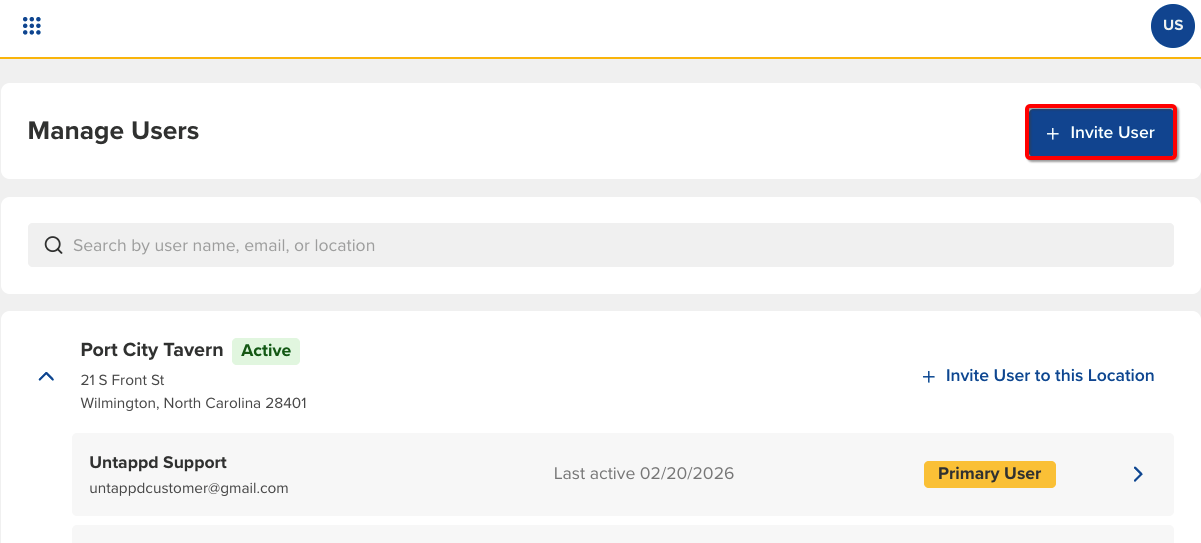Click the Manage Users page heading
This screenshot has height=543, width=1201.
coord(113,131)
